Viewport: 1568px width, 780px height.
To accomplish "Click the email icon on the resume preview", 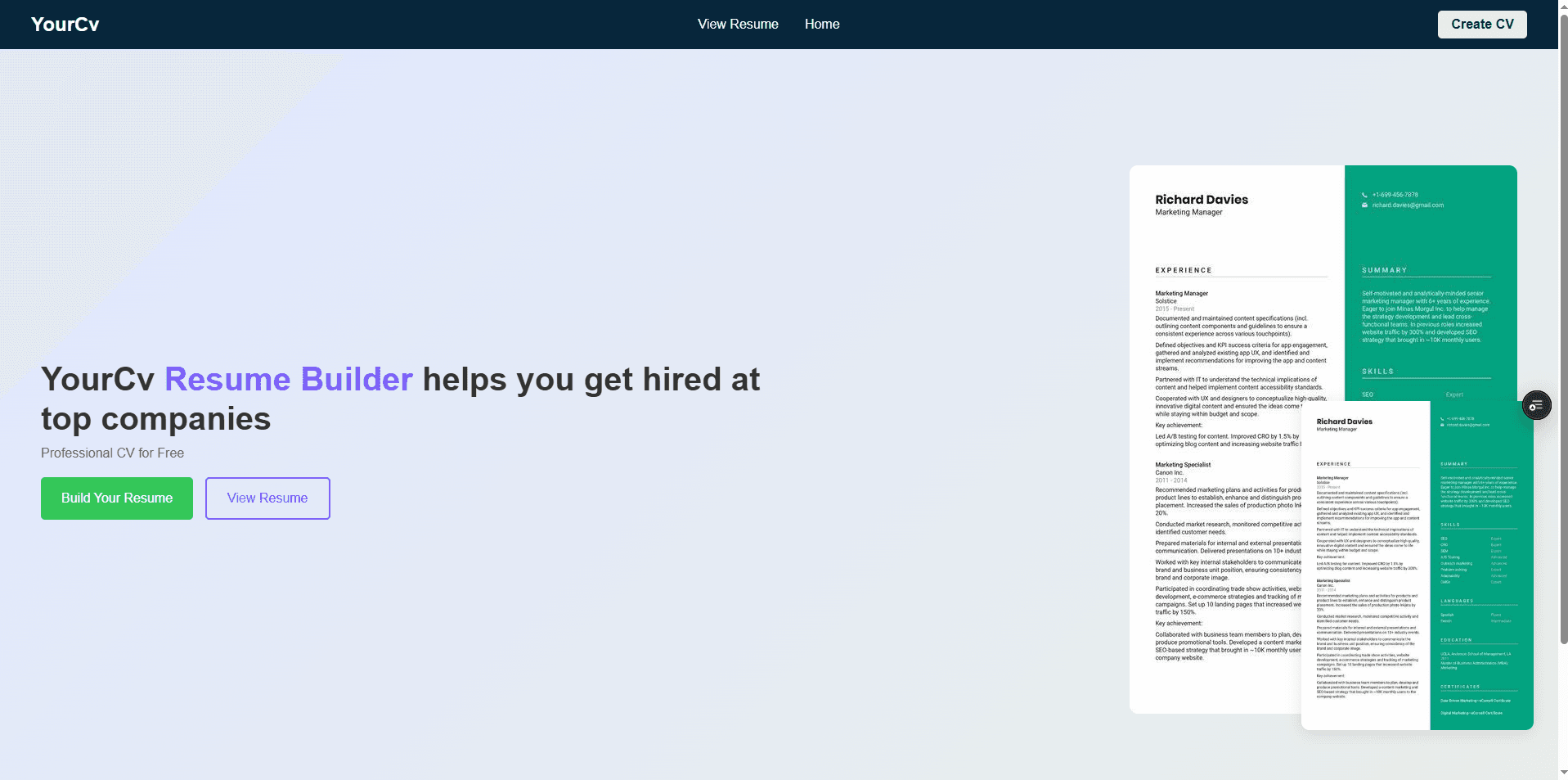I will pyautogui.click(x=1363, y=205).
